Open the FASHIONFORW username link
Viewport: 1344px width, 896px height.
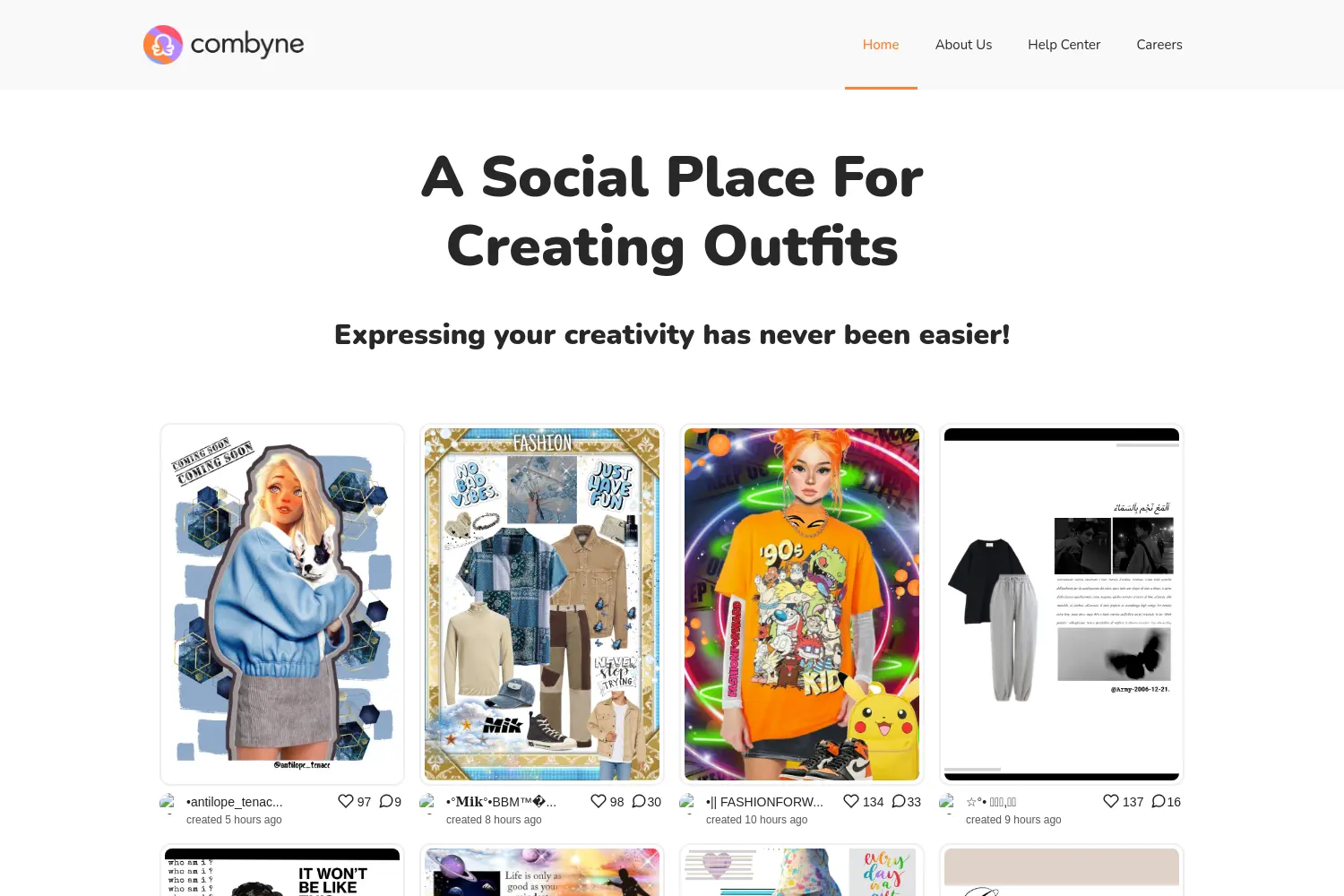tap(764, 802)
